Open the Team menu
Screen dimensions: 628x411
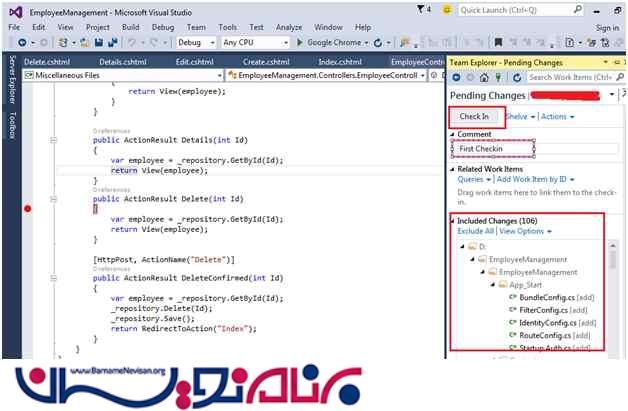coord(197,27)
